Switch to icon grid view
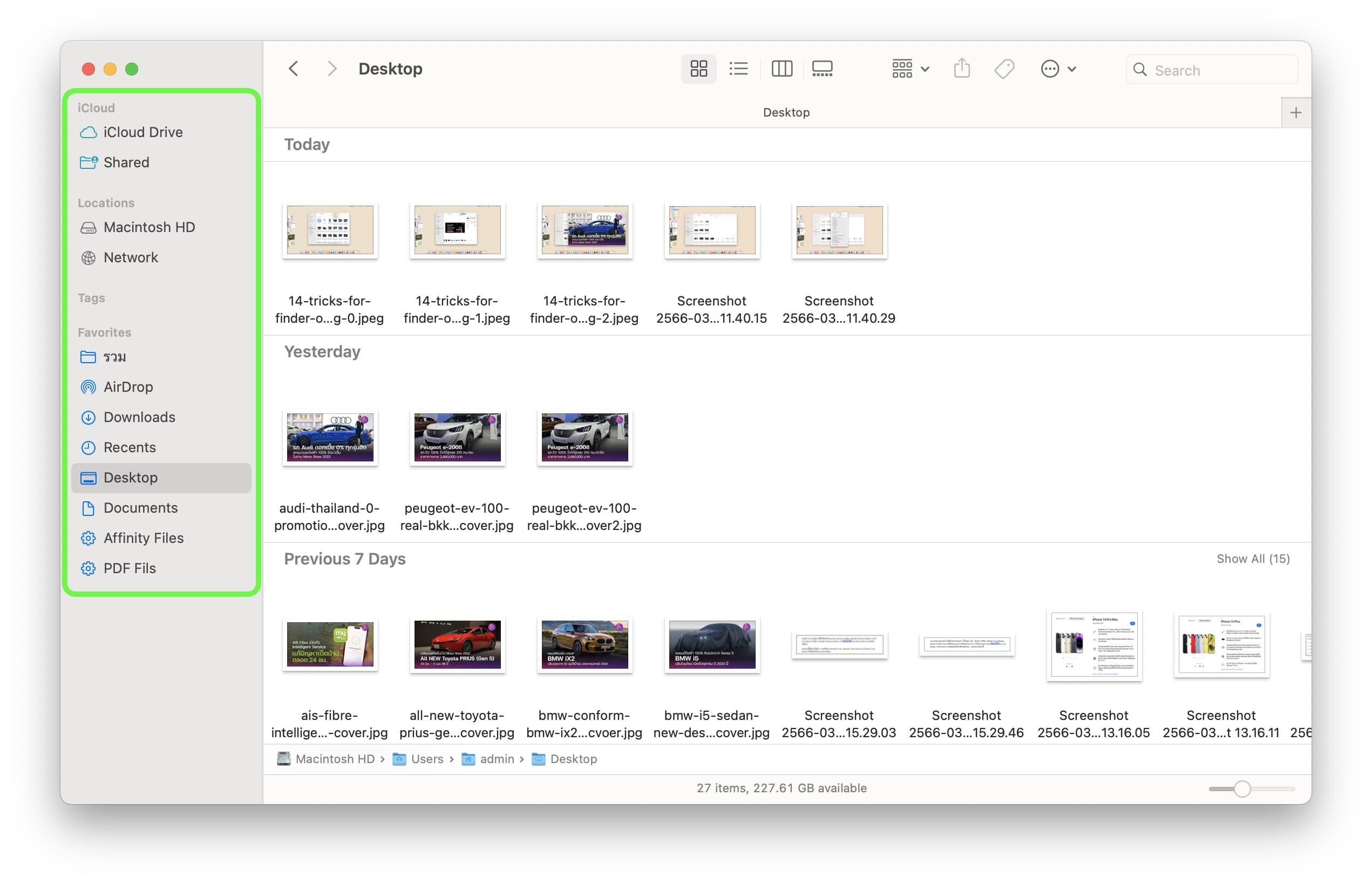The image size is (1372, 884). click(x=698, y=69)
